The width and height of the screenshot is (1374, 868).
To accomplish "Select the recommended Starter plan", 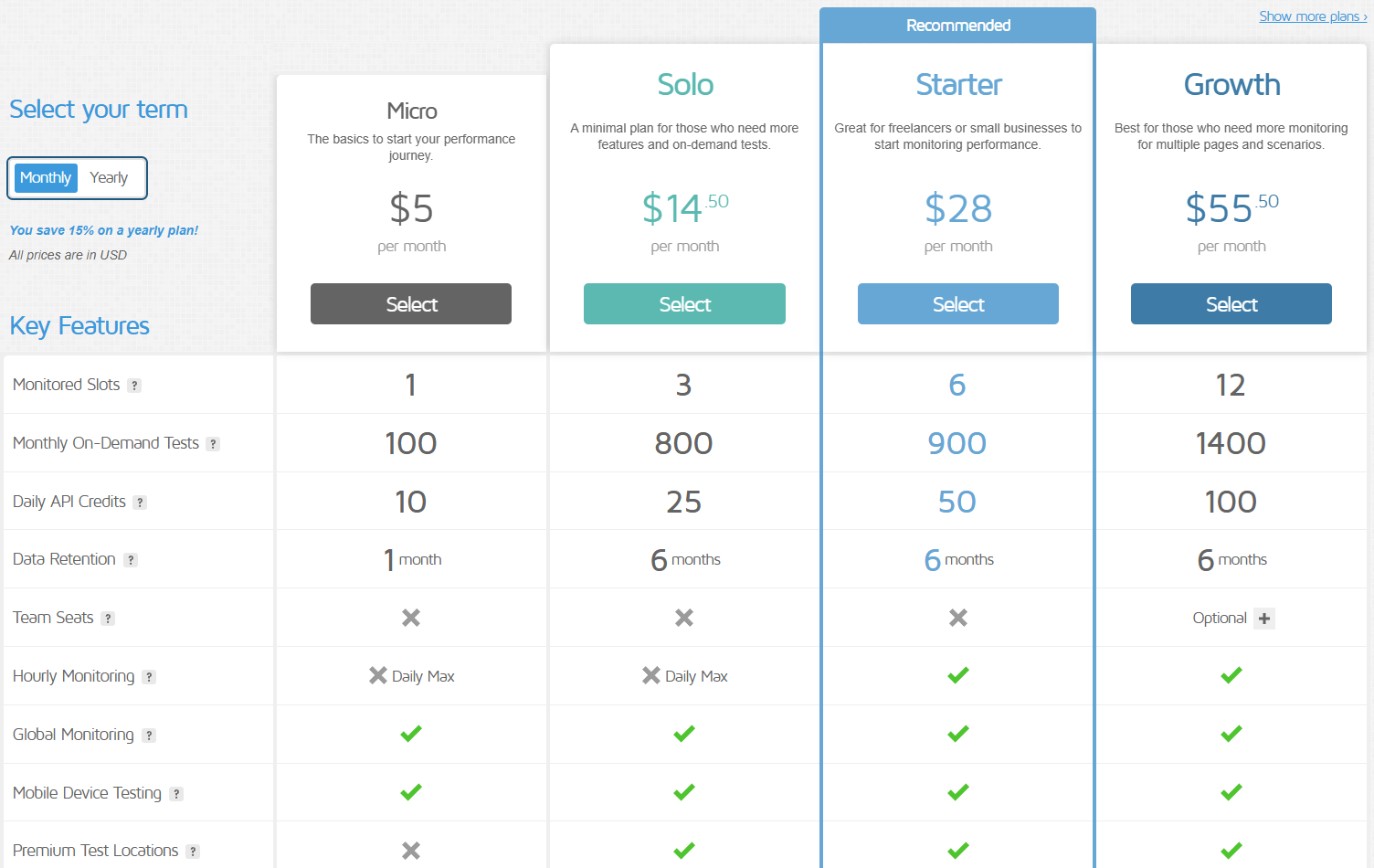I will (958, 303).
